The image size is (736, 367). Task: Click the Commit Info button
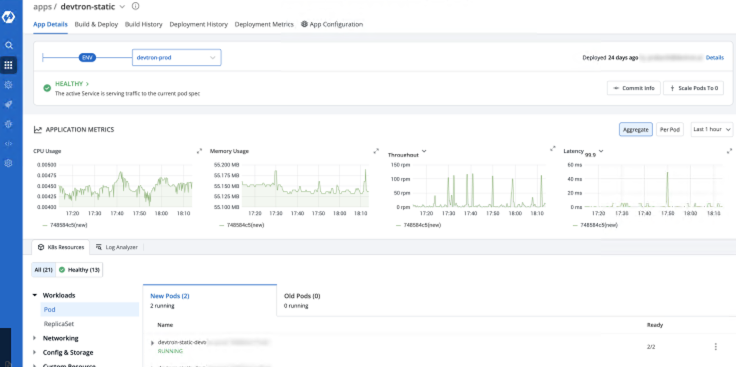pyautogui.click(x=634, y=88)
